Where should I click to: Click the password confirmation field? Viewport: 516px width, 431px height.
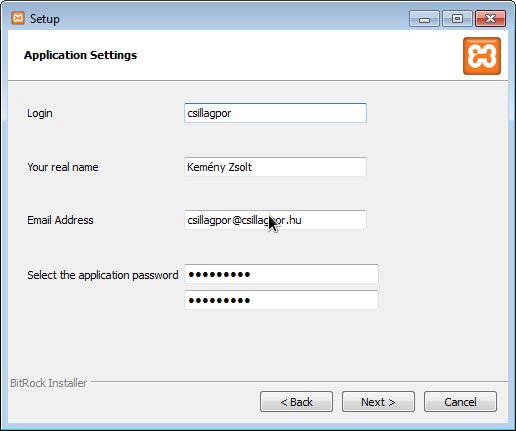[281, 300]
